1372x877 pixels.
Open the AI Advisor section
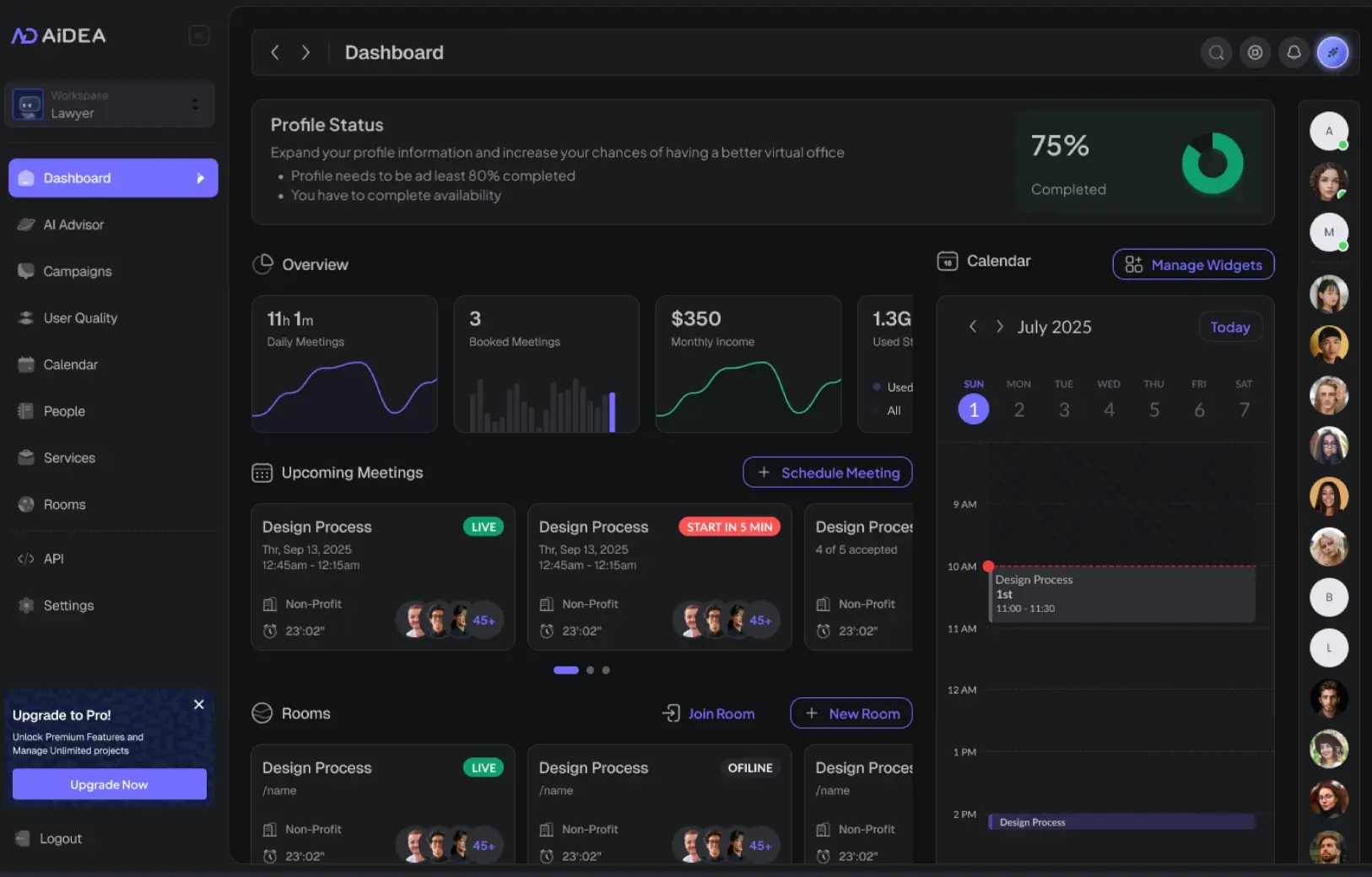[72, 225]
